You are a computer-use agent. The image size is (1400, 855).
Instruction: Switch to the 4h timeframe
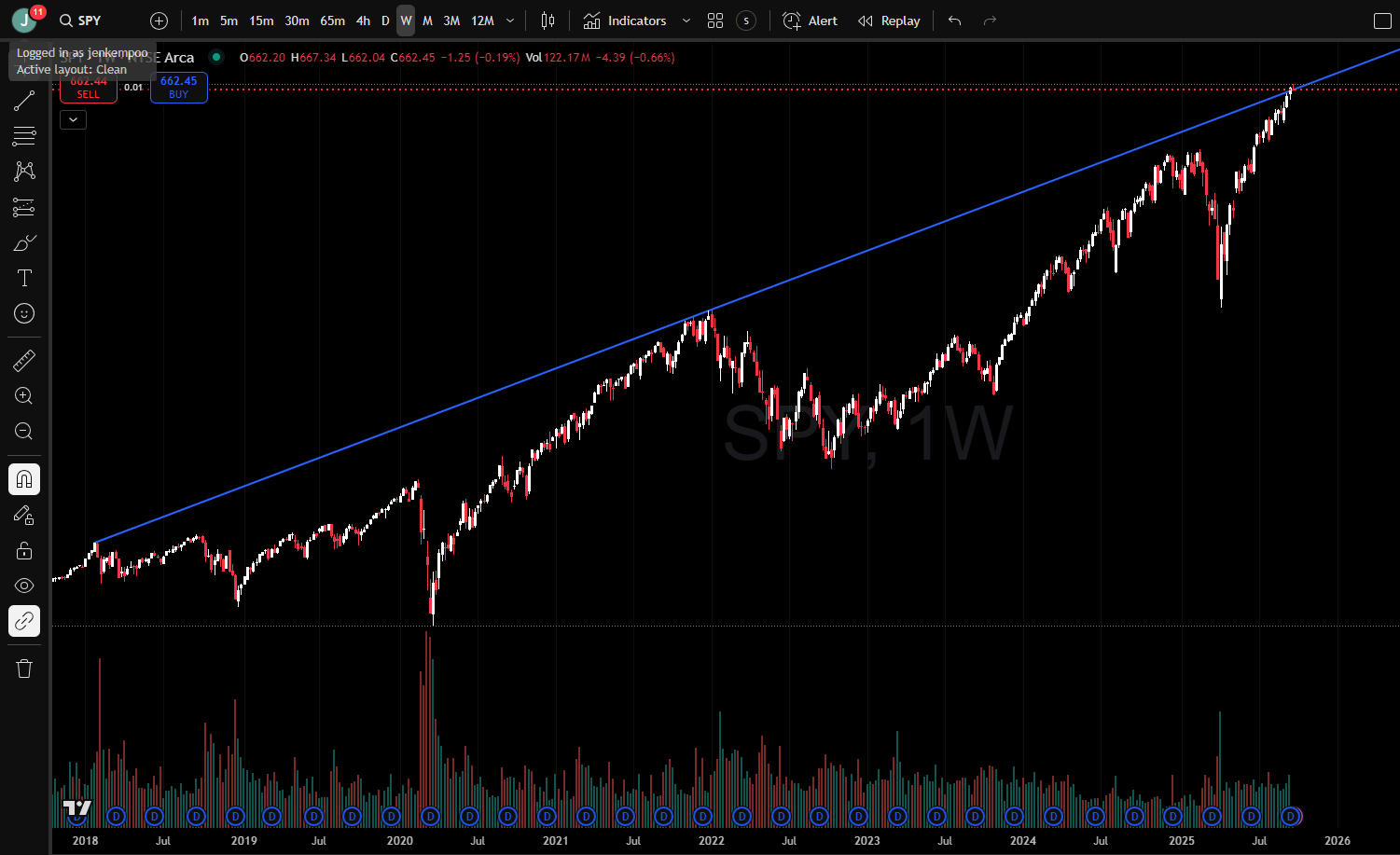(363, 21)
